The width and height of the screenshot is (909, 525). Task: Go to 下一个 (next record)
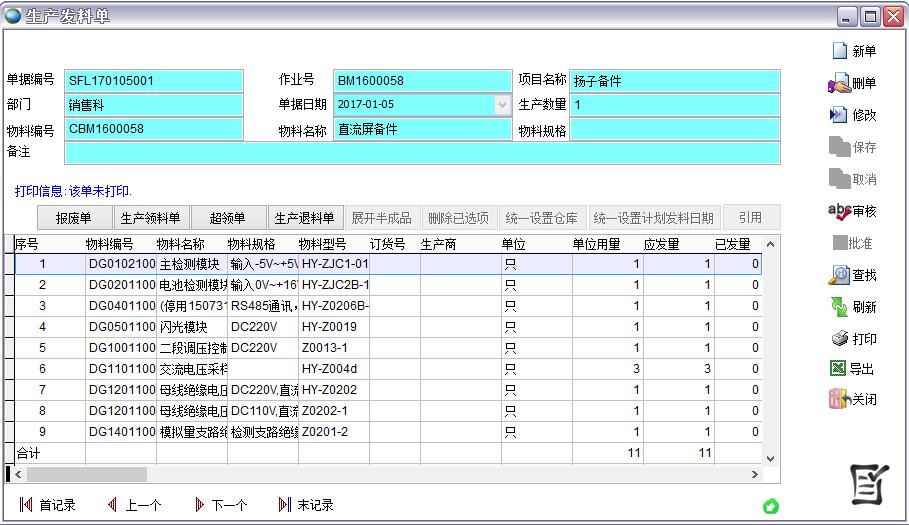220,505
